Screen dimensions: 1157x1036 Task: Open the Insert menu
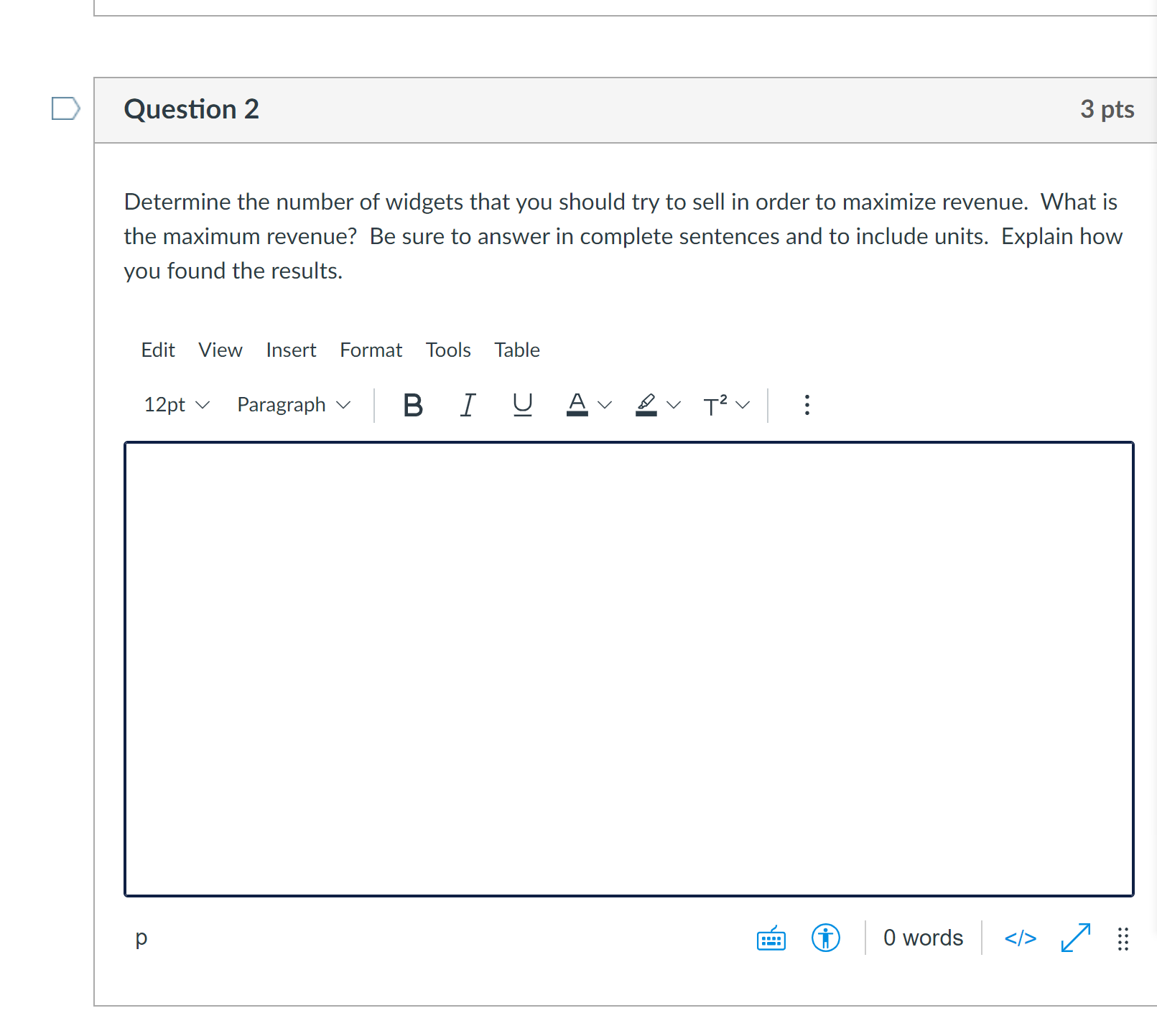291,350
